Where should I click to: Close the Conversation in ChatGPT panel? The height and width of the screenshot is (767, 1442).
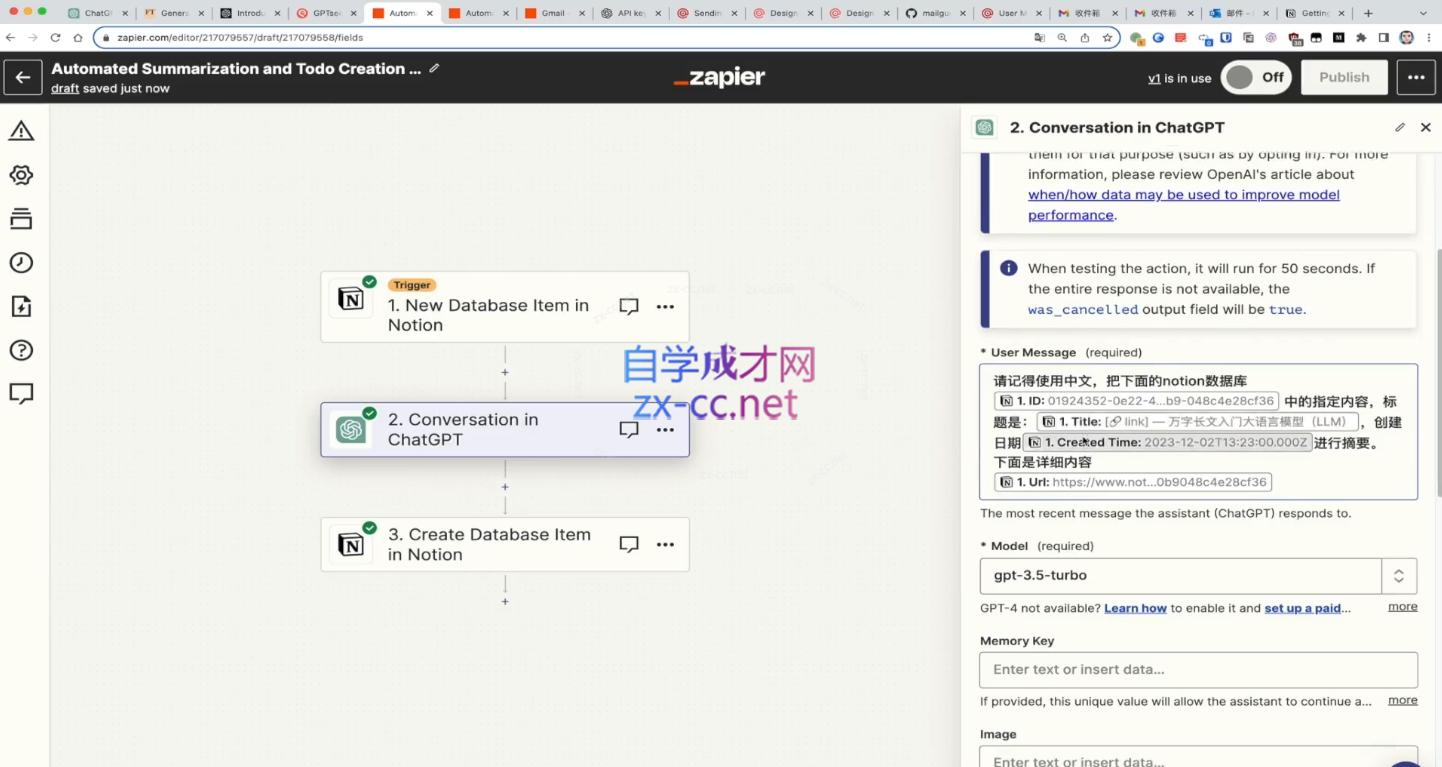tap(1426, 128)
